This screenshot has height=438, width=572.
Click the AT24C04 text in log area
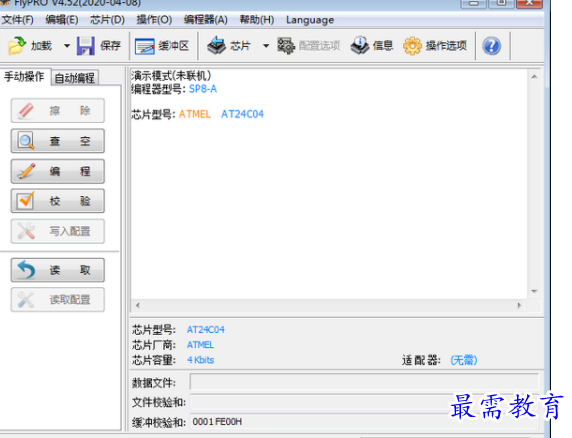(x=242, y=114)
